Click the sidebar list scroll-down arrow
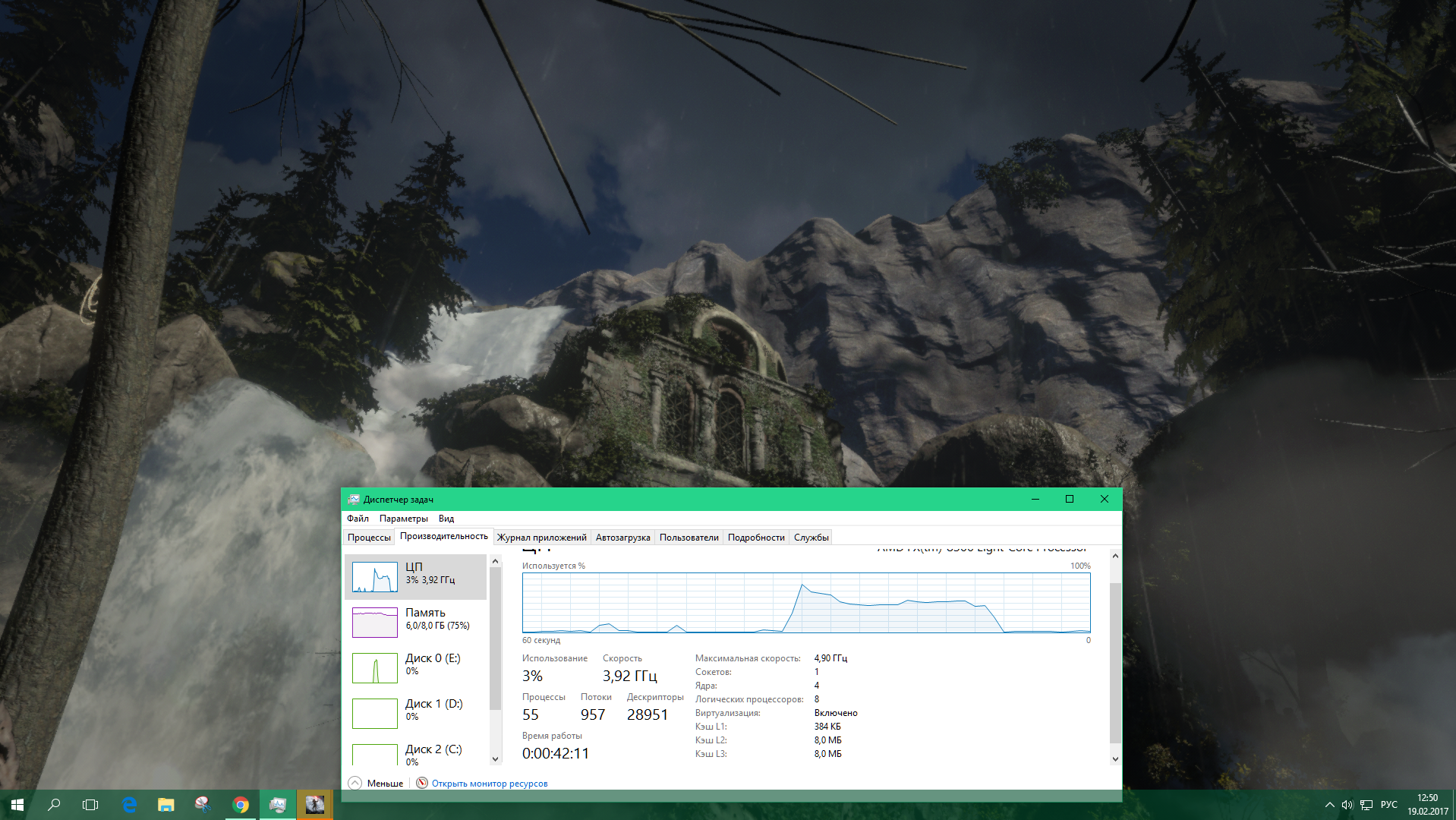Screen dimensions: 1456x820 coord(496,758)
